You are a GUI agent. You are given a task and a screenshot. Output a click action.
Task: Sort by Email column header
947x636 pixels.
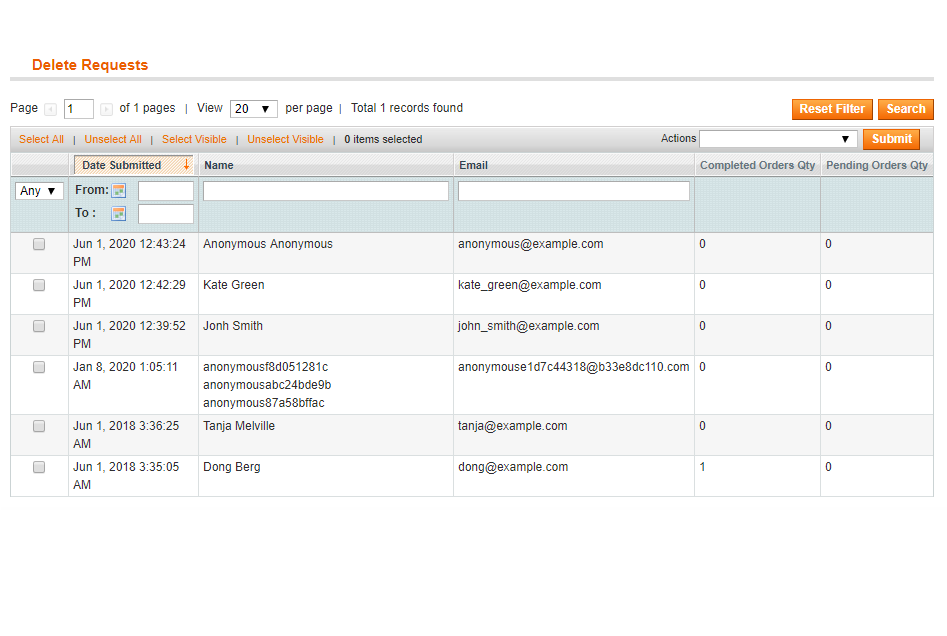coord(473,165)
